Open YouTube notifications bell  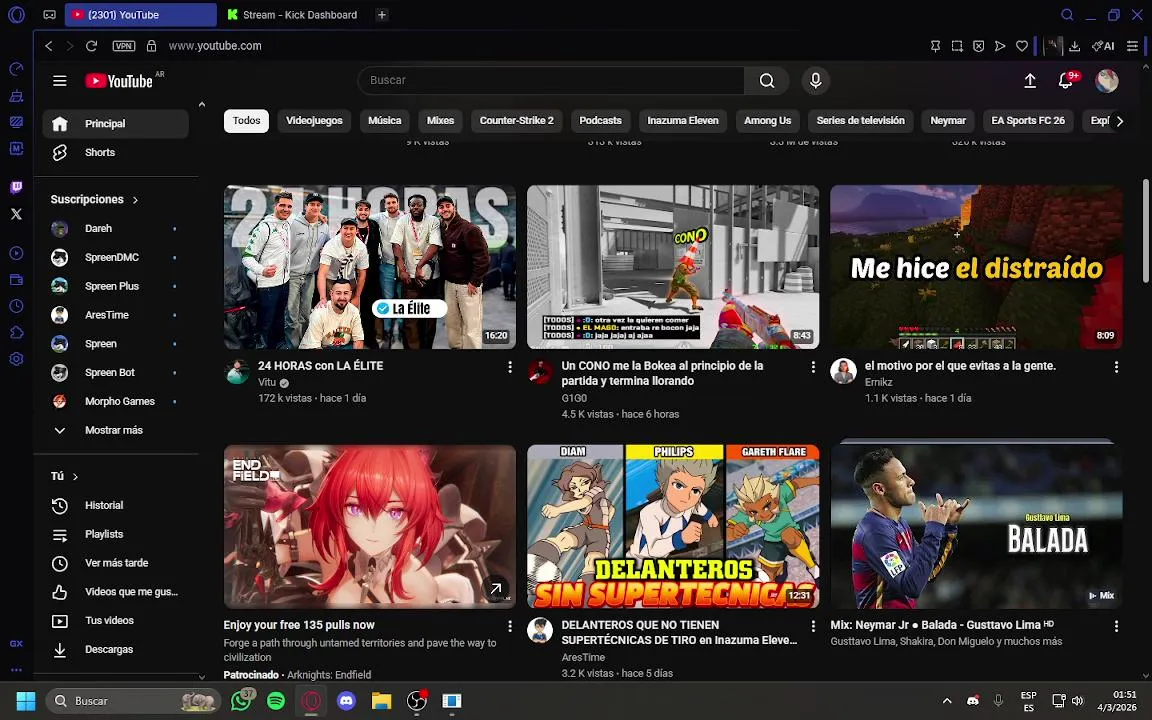[x=1066, y=81]
